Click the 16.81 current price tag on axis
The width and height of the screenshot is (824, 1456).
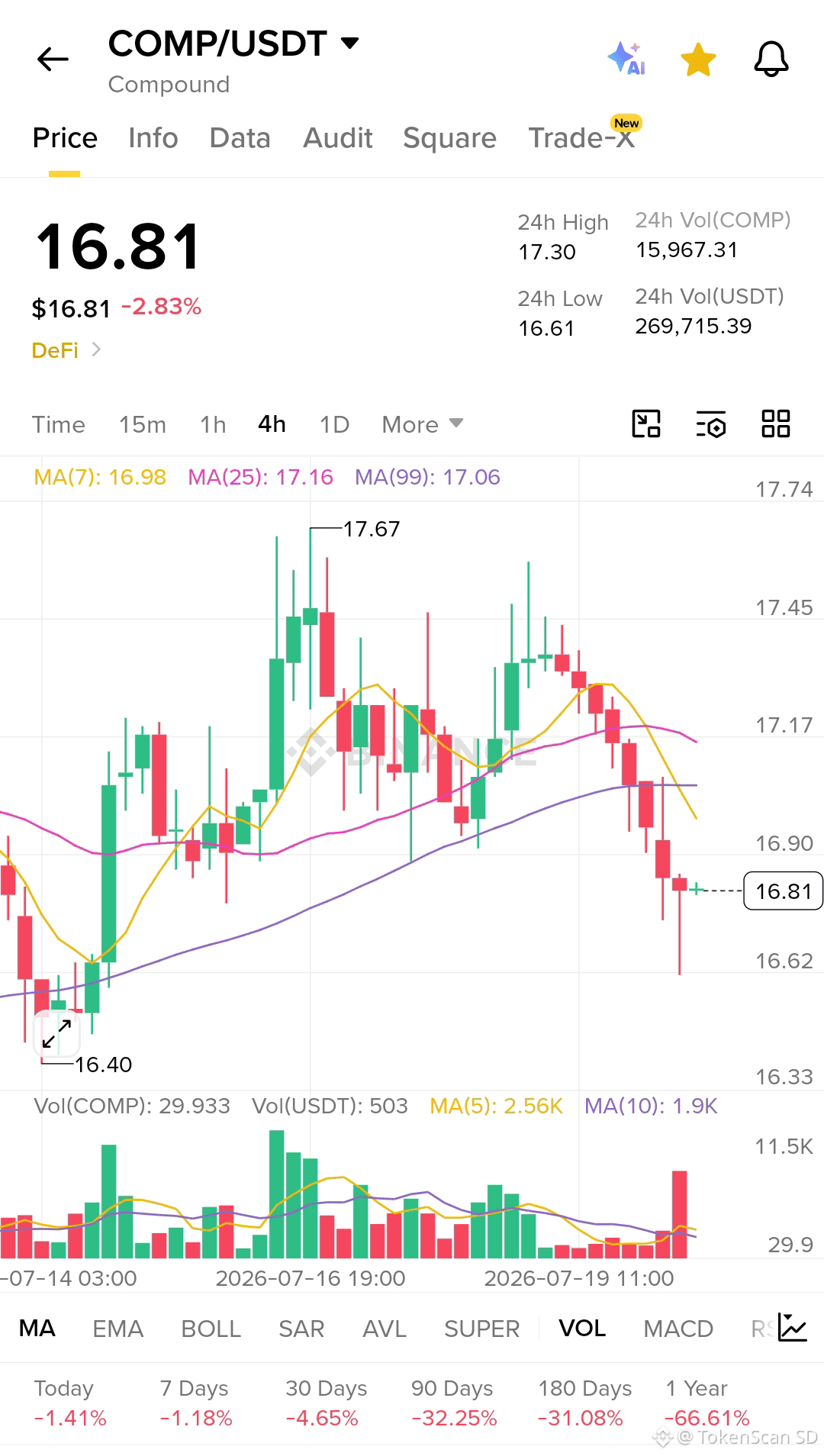[783, 891]
